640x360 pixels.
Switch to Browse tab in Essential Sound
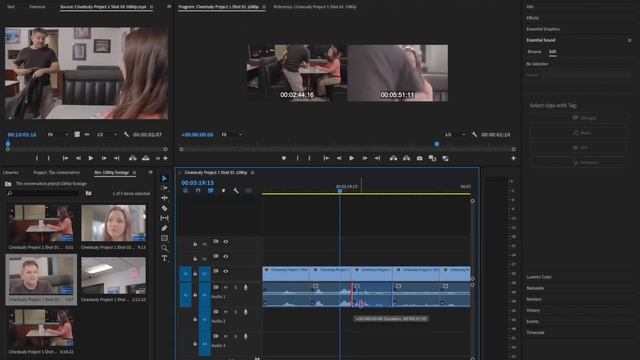pos(534,52)
